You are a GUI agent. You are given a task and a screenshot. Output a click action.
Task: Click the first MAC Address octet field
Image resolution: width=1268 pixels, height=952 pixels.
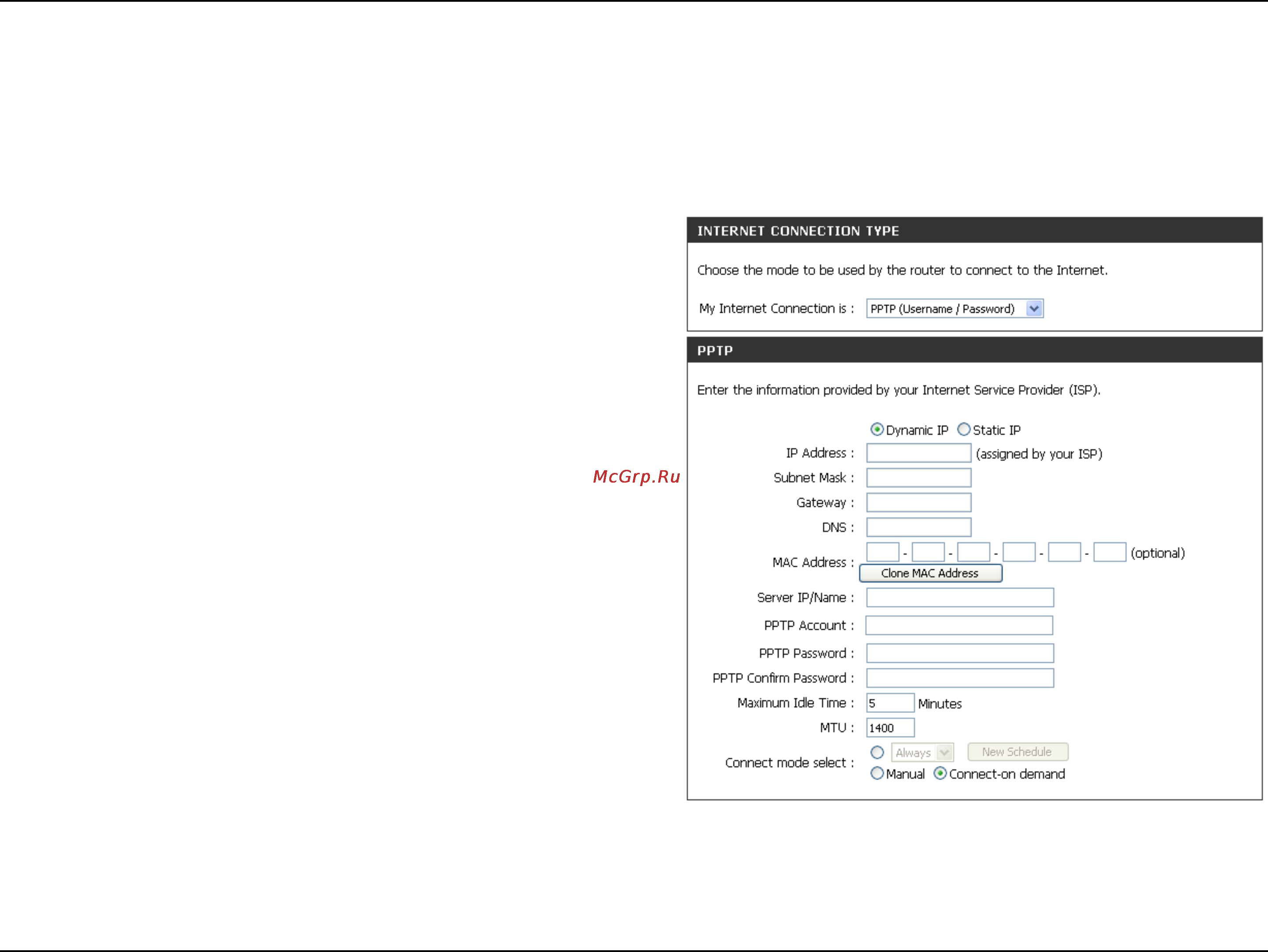[883, 552]
